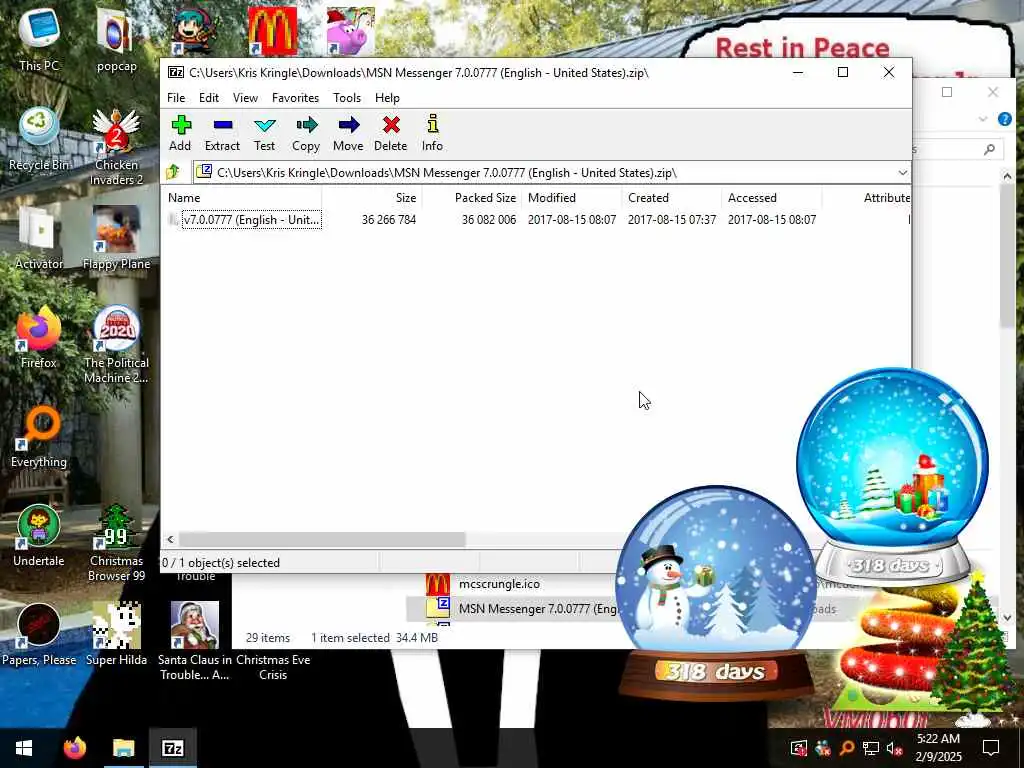
Task: Sort by the Accessed column header
Action: coord(772,198)
